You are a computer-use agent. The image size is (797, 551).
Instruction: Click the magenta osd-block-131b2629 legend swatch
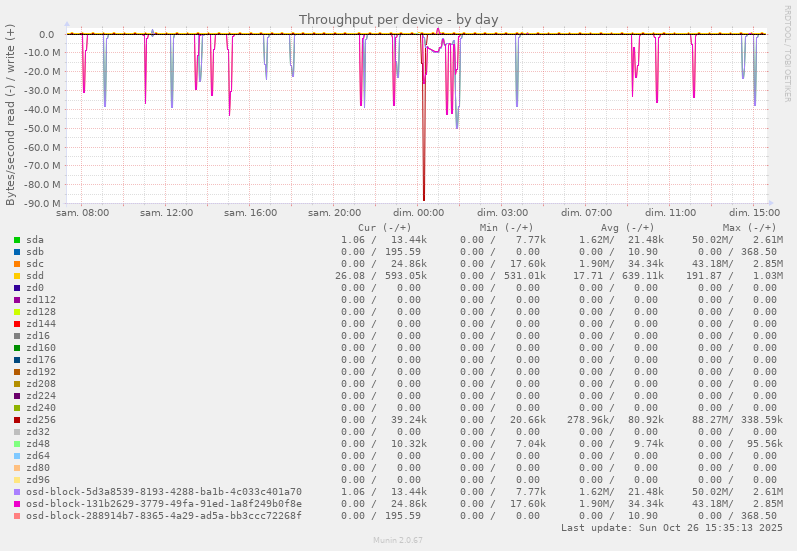point(17,504)
